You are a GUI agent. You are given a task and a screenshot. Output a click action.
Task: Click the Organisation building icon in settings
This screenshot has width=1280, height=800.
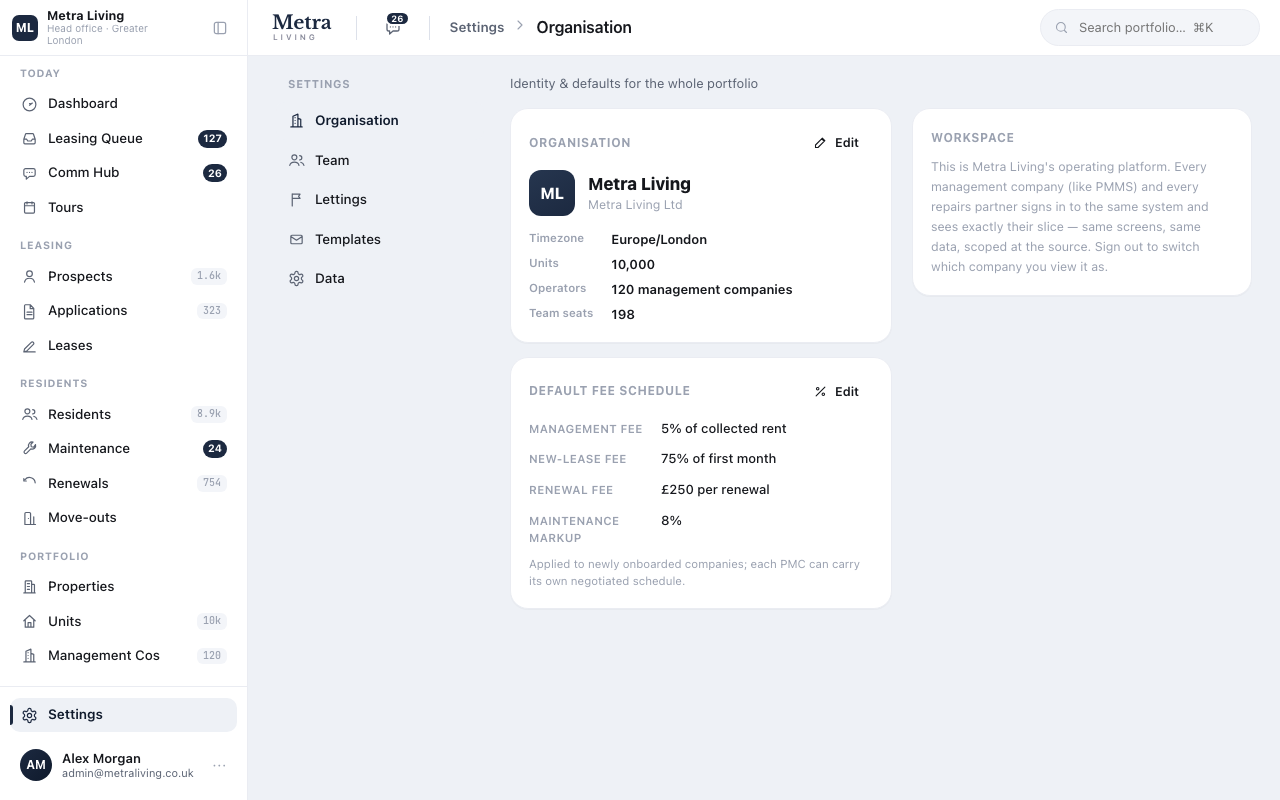[296, 121]
